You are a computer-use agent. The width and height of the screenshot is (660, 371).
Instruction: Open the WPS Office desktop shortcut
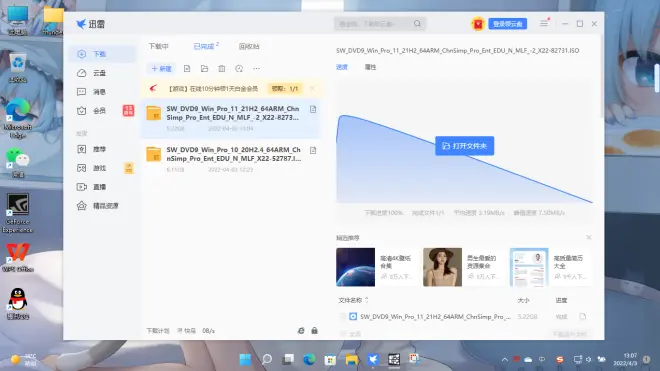(17, 258)
